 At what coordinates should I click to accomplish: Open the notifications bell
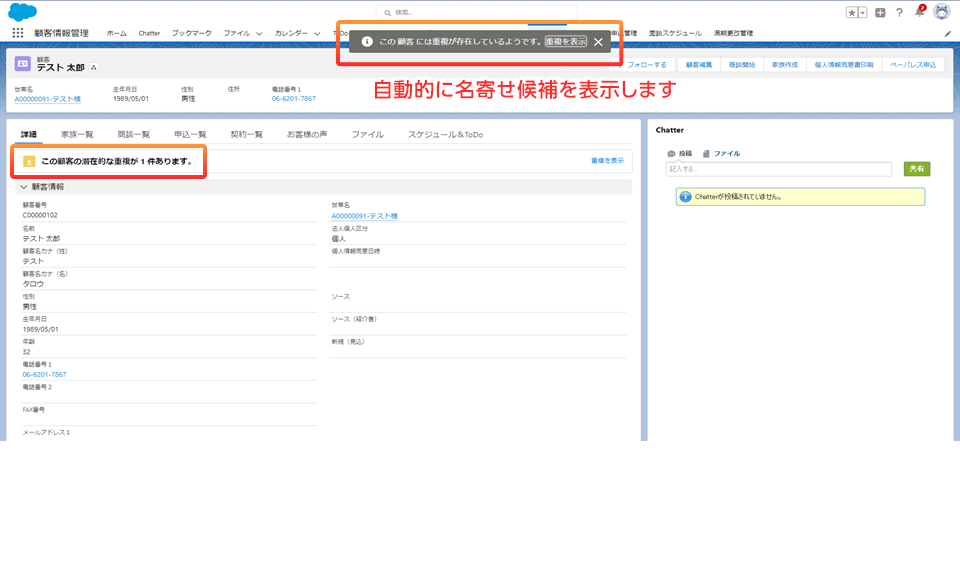click(919, 12)
